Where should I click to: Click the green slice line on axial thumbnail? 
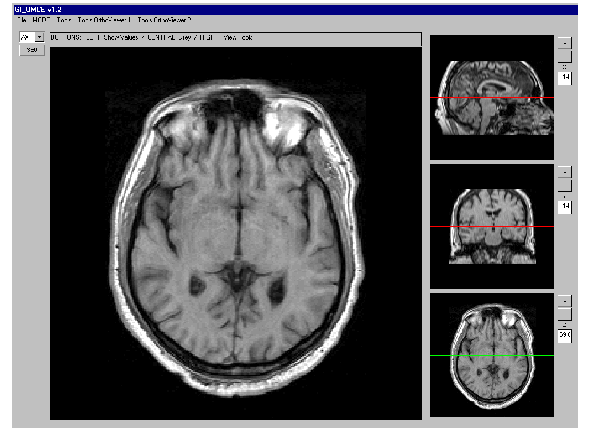(x=492, y=355)
